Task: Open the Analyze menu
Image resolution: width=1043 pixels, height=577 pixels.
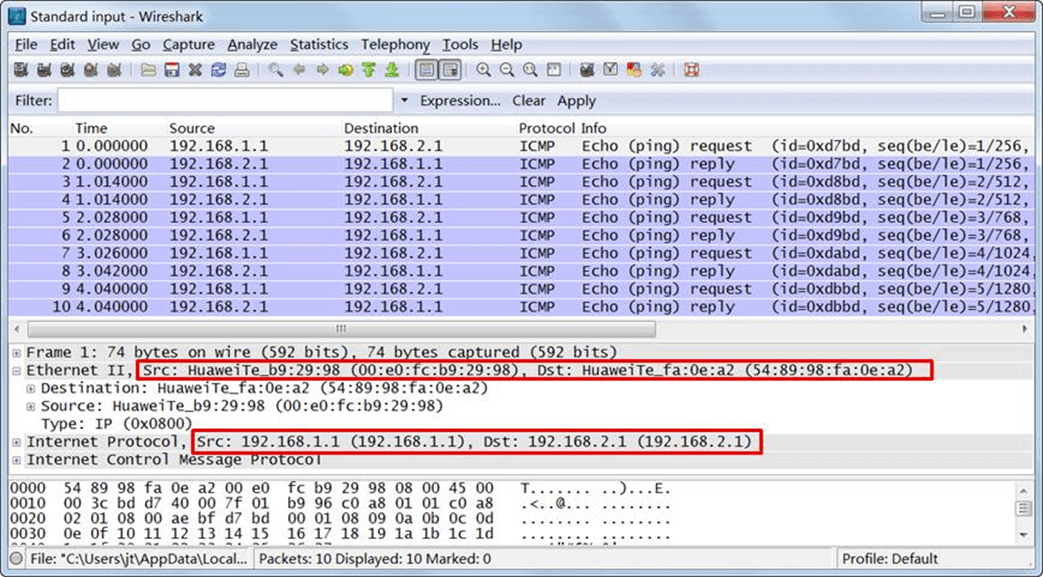Action: click(253, 45)
